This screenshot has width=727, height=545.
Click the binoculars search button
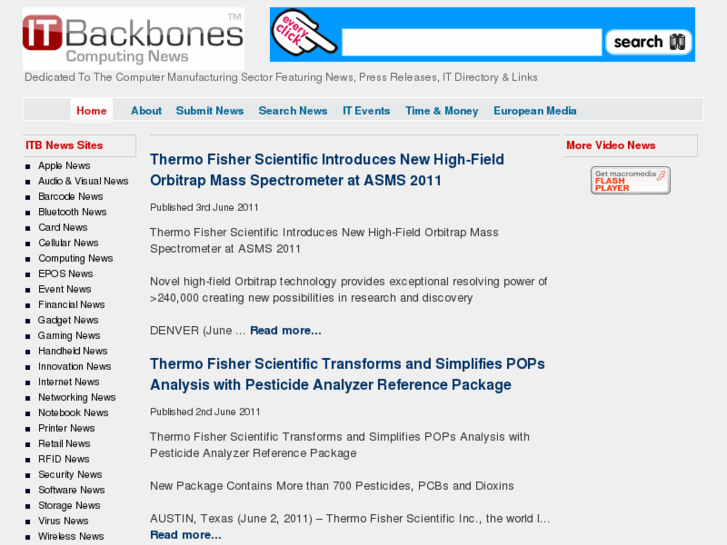click(x=649, y=42)
